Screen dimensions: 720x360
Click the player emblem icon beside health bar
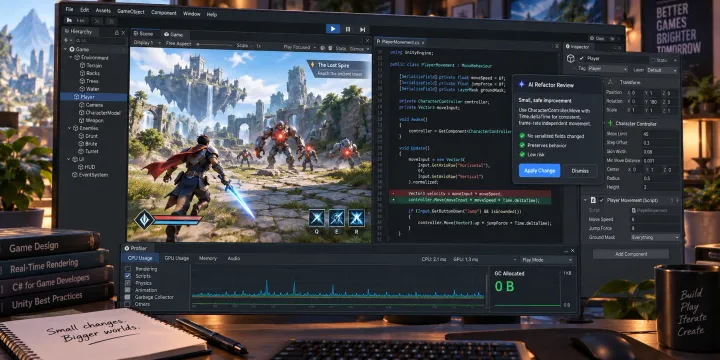click(144, 219)
